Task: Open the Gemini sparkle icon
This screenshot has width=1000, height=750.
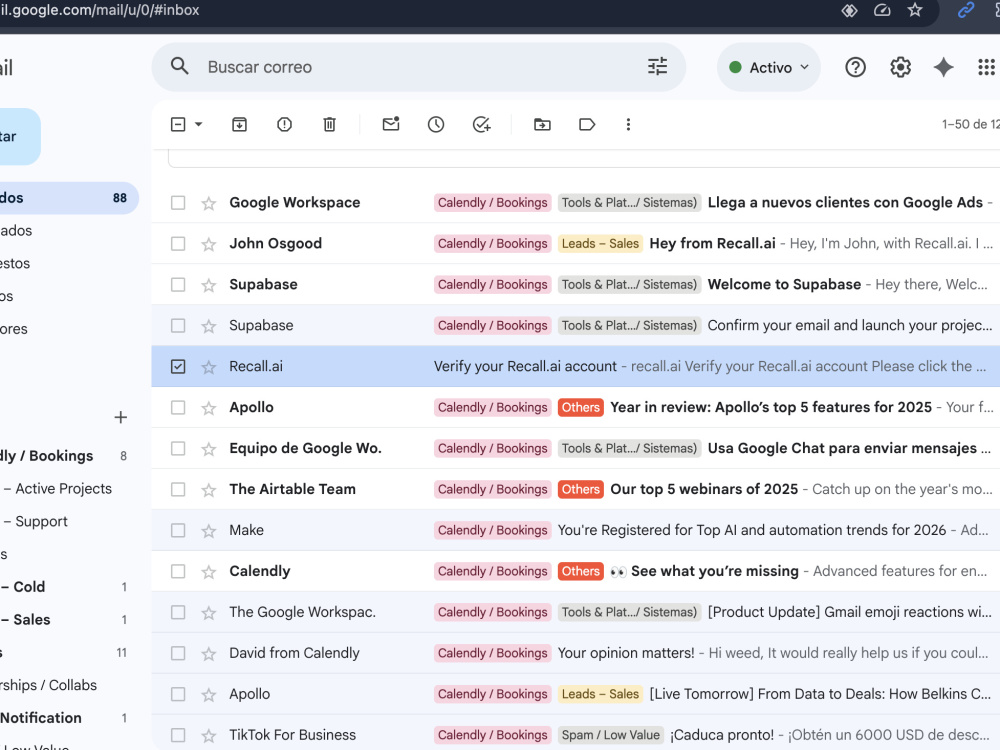Action: (x=943, y=67)
